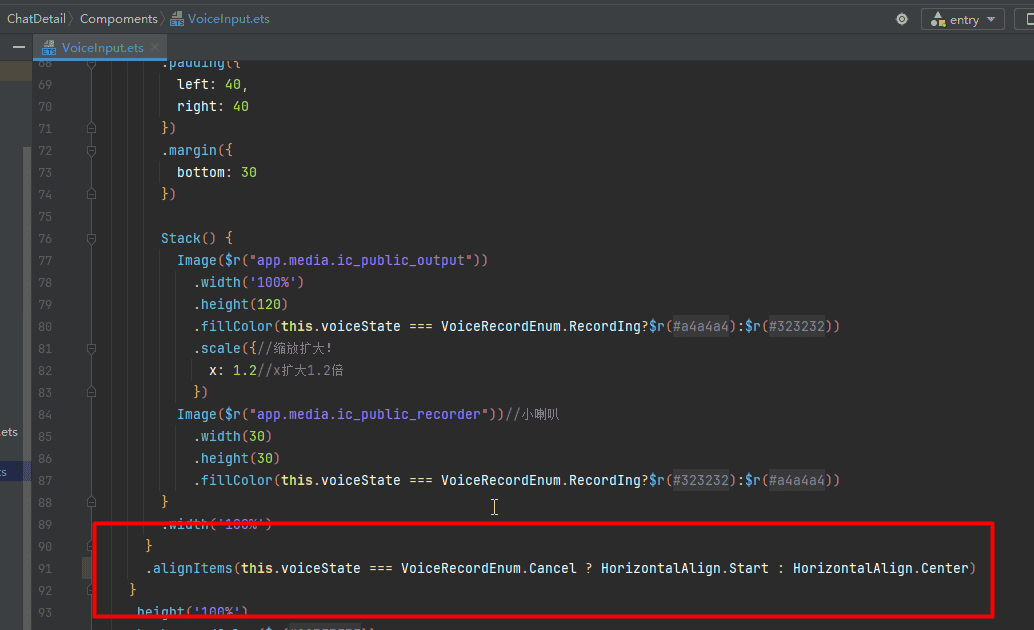Fold the .scale block at line 81
1034x630 pixels.
(x=92, y=348)
